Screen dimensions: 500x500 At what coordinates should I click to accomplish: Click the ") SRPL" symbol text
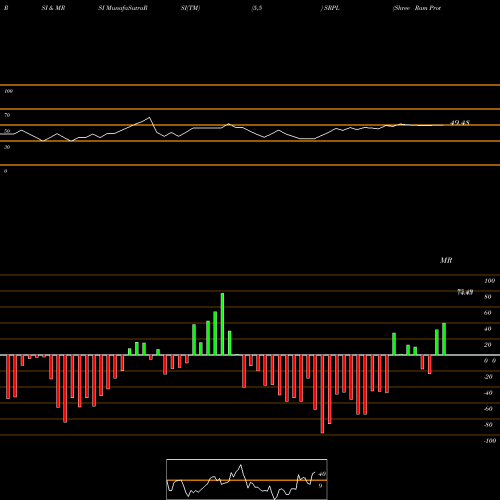click(x=330, y=8)
